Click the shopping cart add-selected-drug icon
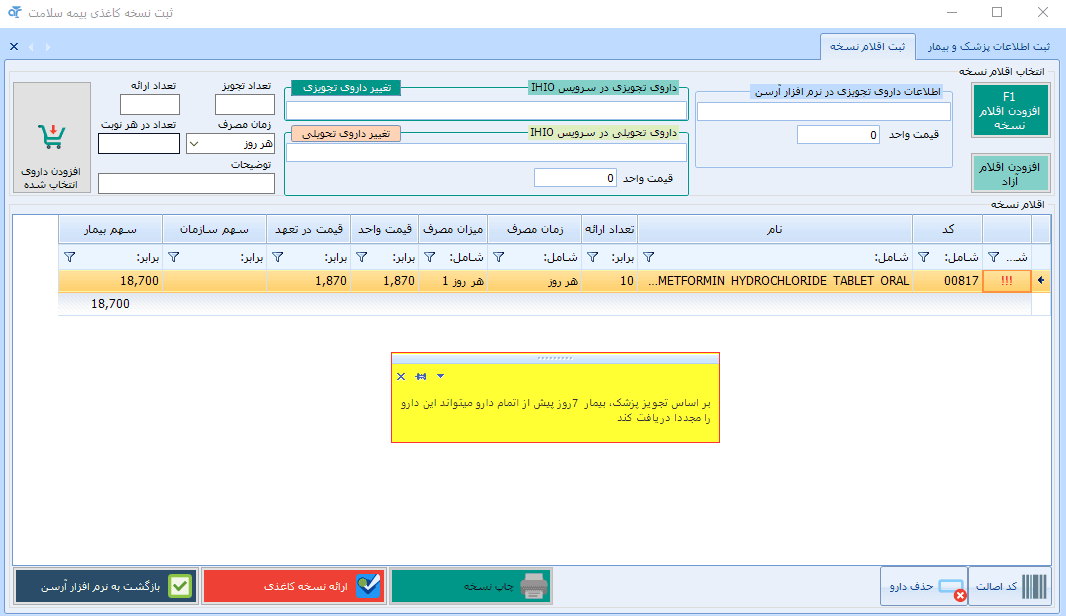This screenshot has width=1066, height=616. [x=52, y=137]
